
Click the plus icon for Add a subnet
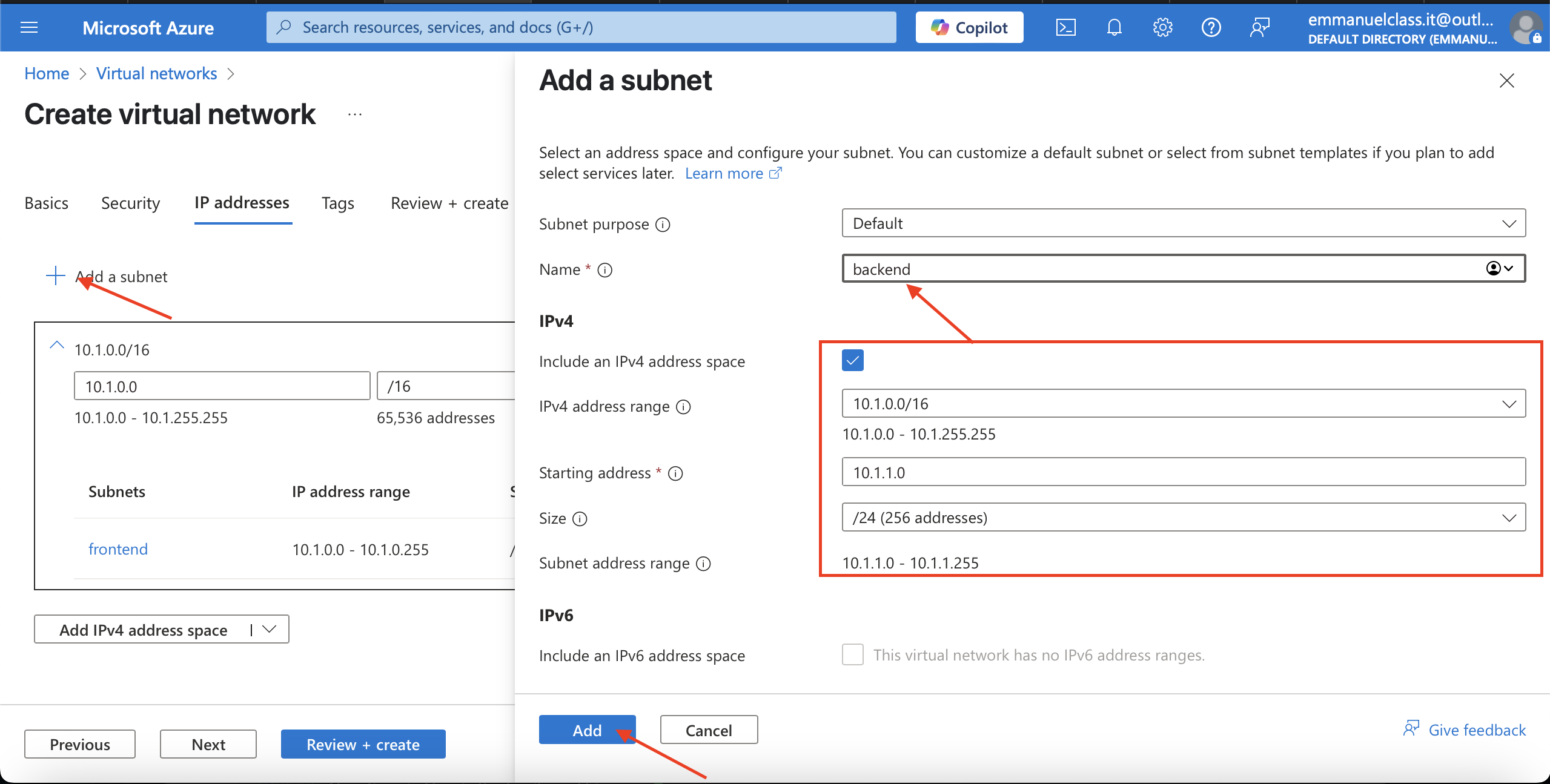pyautogui.click(x=55, y=275)
